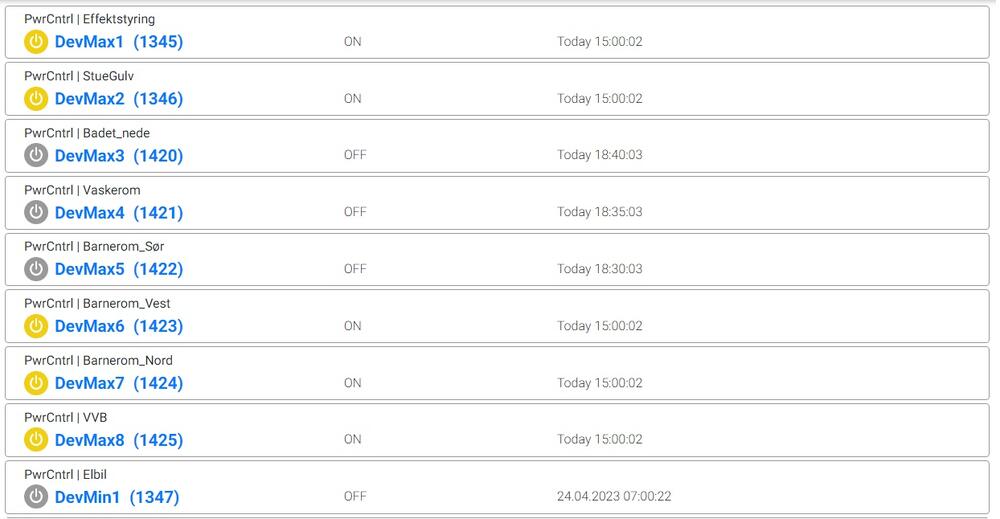The height and width of the screenshot is (519, 1000).
Task: Open the DevMax7 (1424) device link
Action: pos(118,383)
